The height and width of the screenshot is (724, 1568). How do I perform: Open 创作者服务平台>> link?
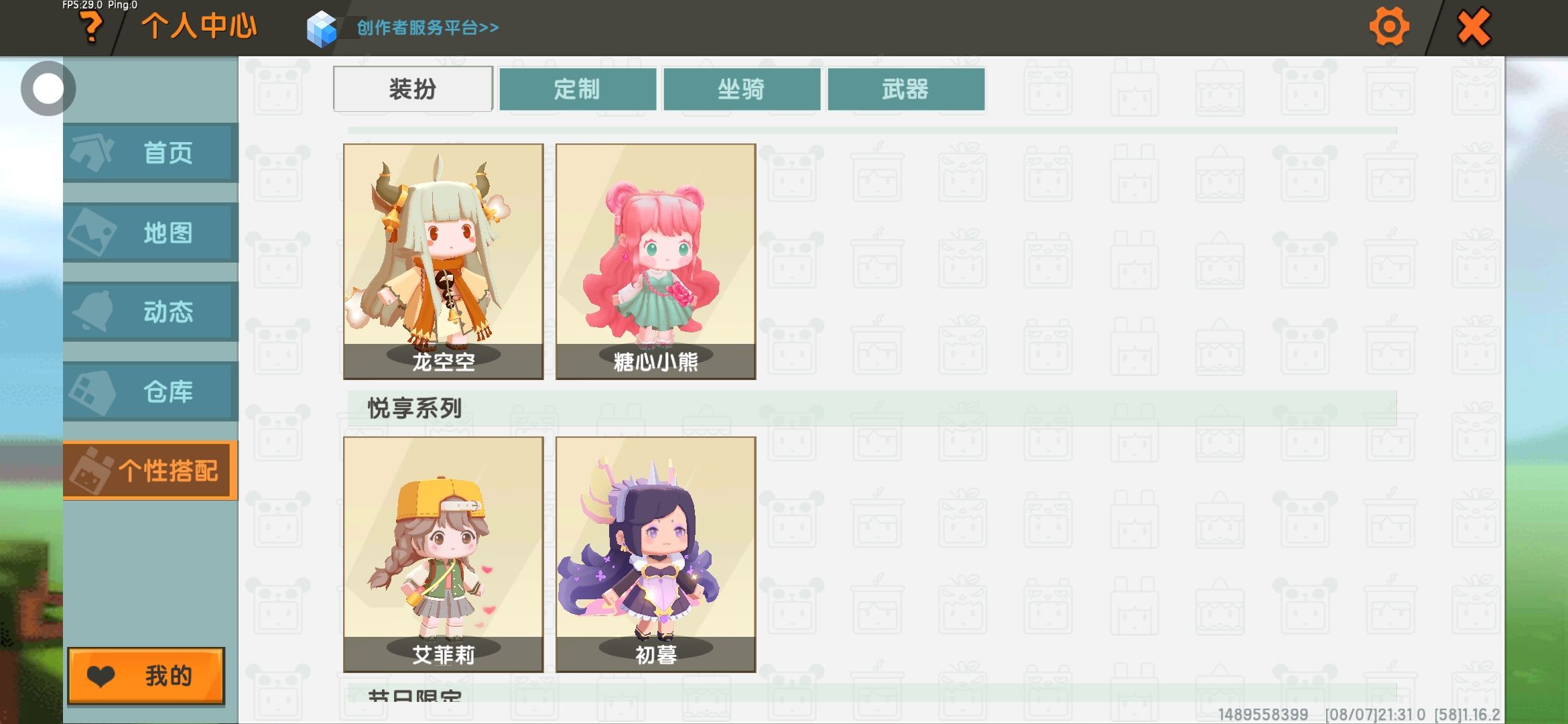click(x=428, y=27)
